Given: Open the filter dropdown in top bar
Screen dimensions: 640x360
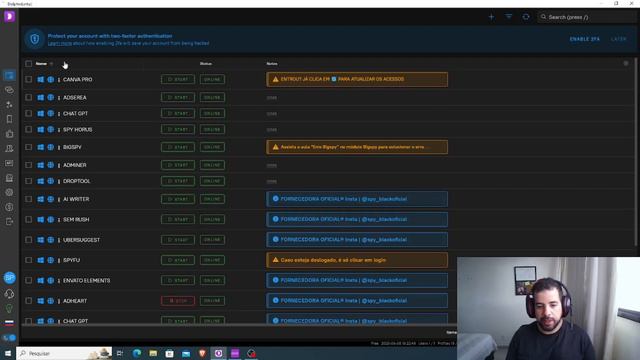Looking at the screenshot, I should 509,17.
